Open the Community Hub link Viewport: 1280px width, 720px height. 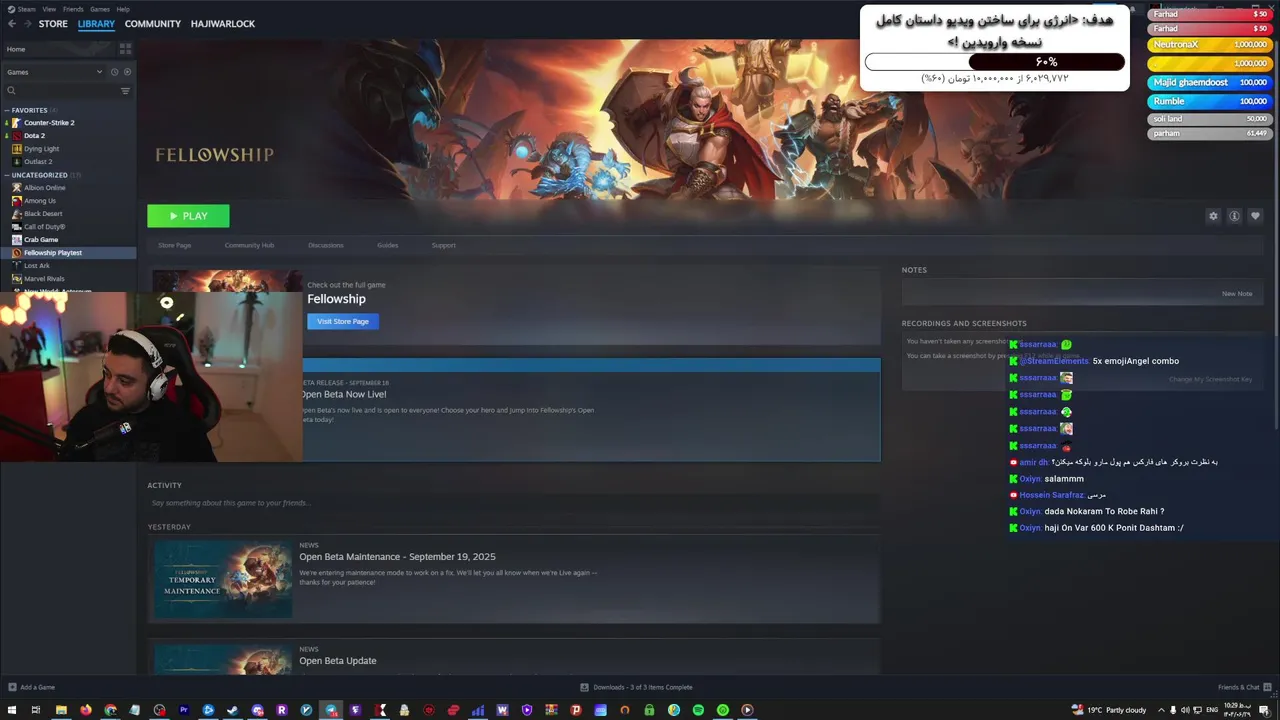tap(249, 245)
